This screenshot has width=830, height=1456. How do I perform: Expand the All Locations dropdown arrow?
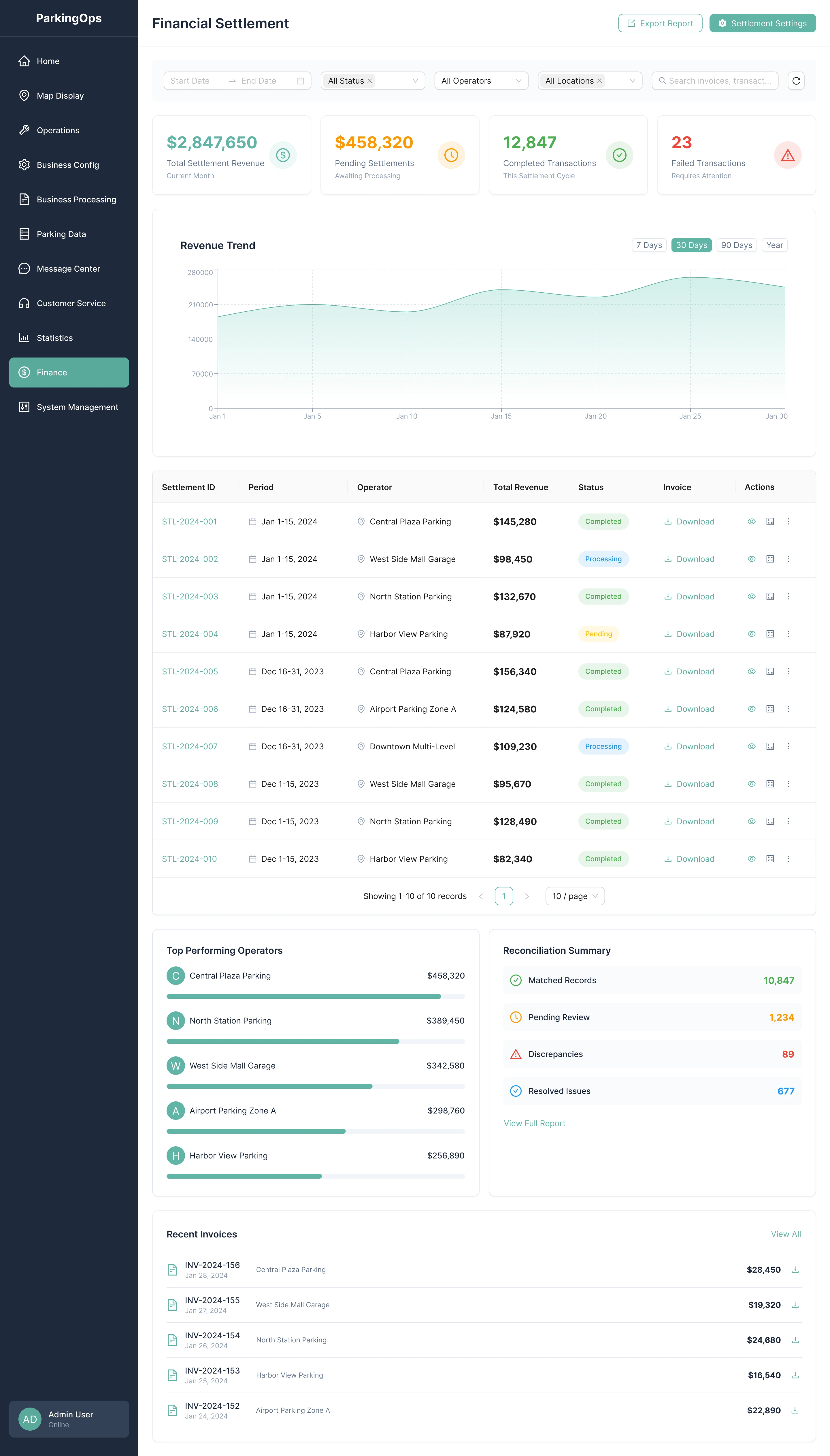point(632,81)
